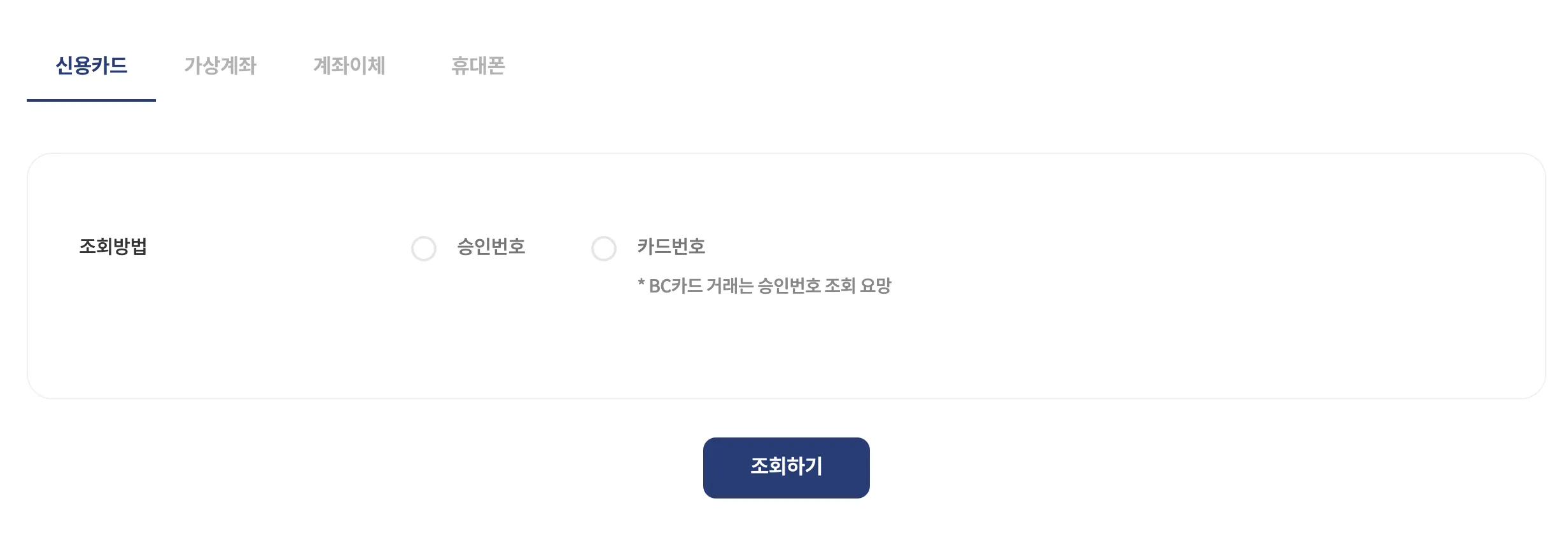1568x557 pixels.
Task: Return to credit card lookup via 신용카드
Action: point(91,65)
